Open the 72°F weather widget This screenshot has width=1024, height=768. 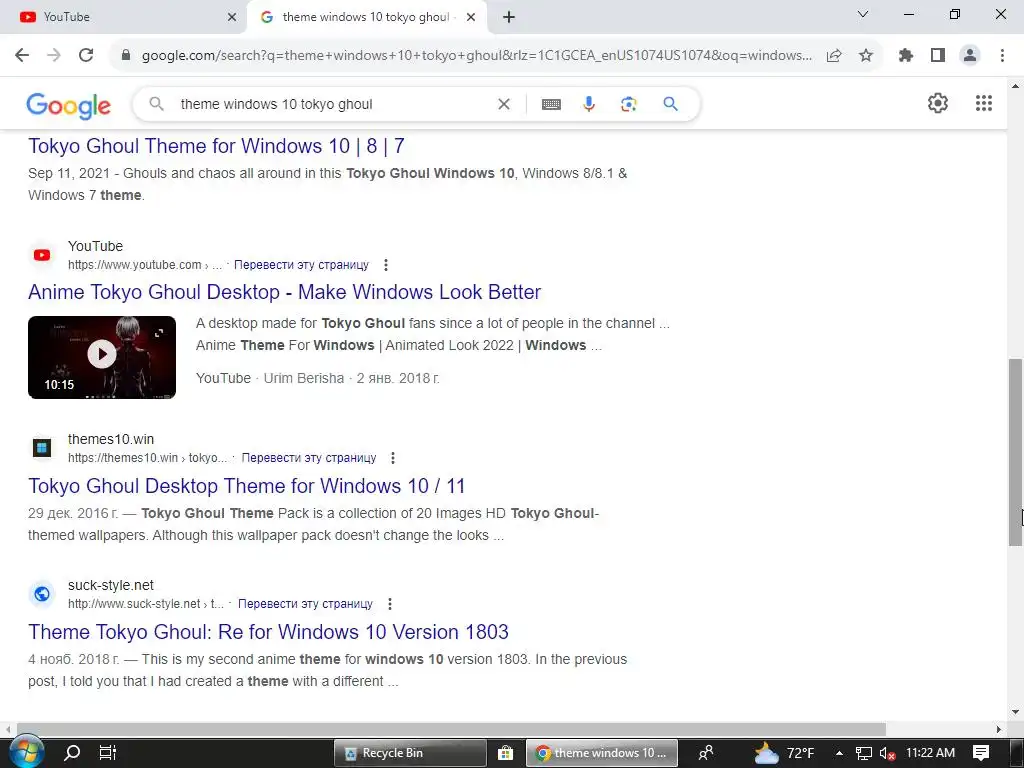pyautogui.click(x=785, y=753)
